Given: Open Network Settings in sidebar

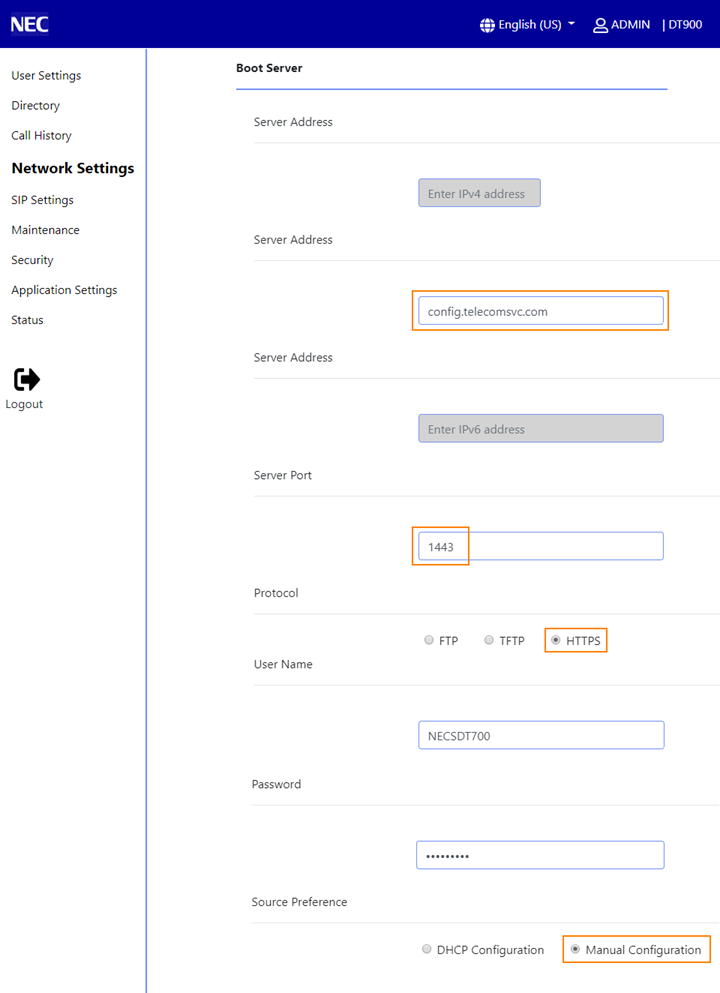Looking at the screenshot, I should (x=73, y=168).
